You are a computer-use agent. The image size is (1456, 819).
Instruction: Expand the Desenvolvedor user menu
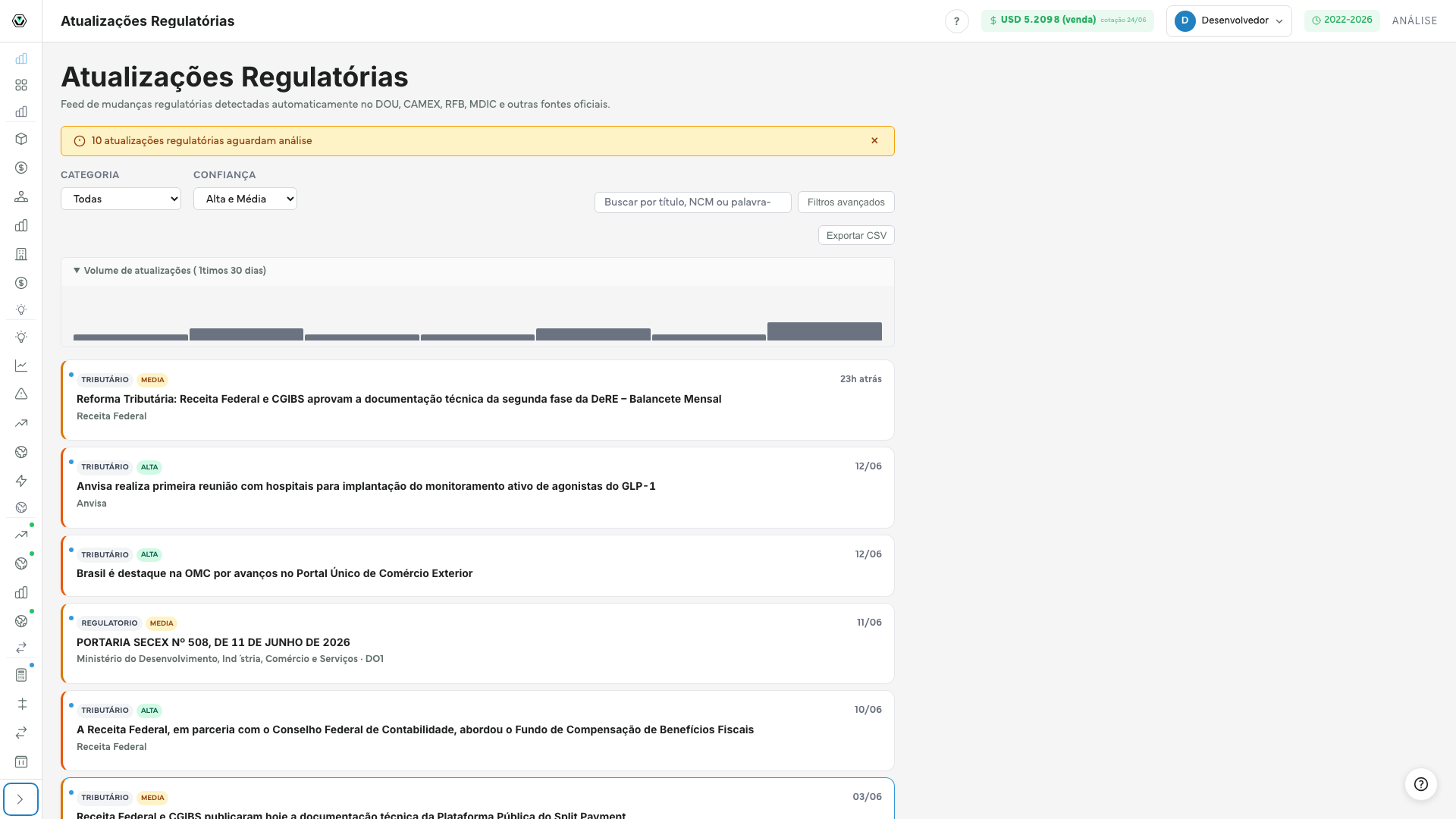[x=1228, y=21]
